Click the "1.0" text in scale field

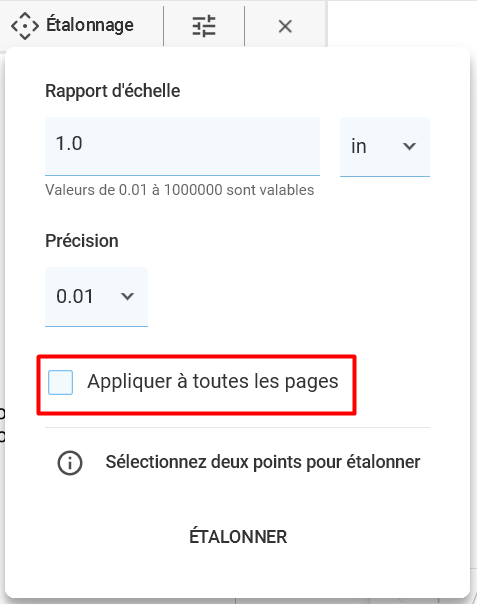(69, 143)
